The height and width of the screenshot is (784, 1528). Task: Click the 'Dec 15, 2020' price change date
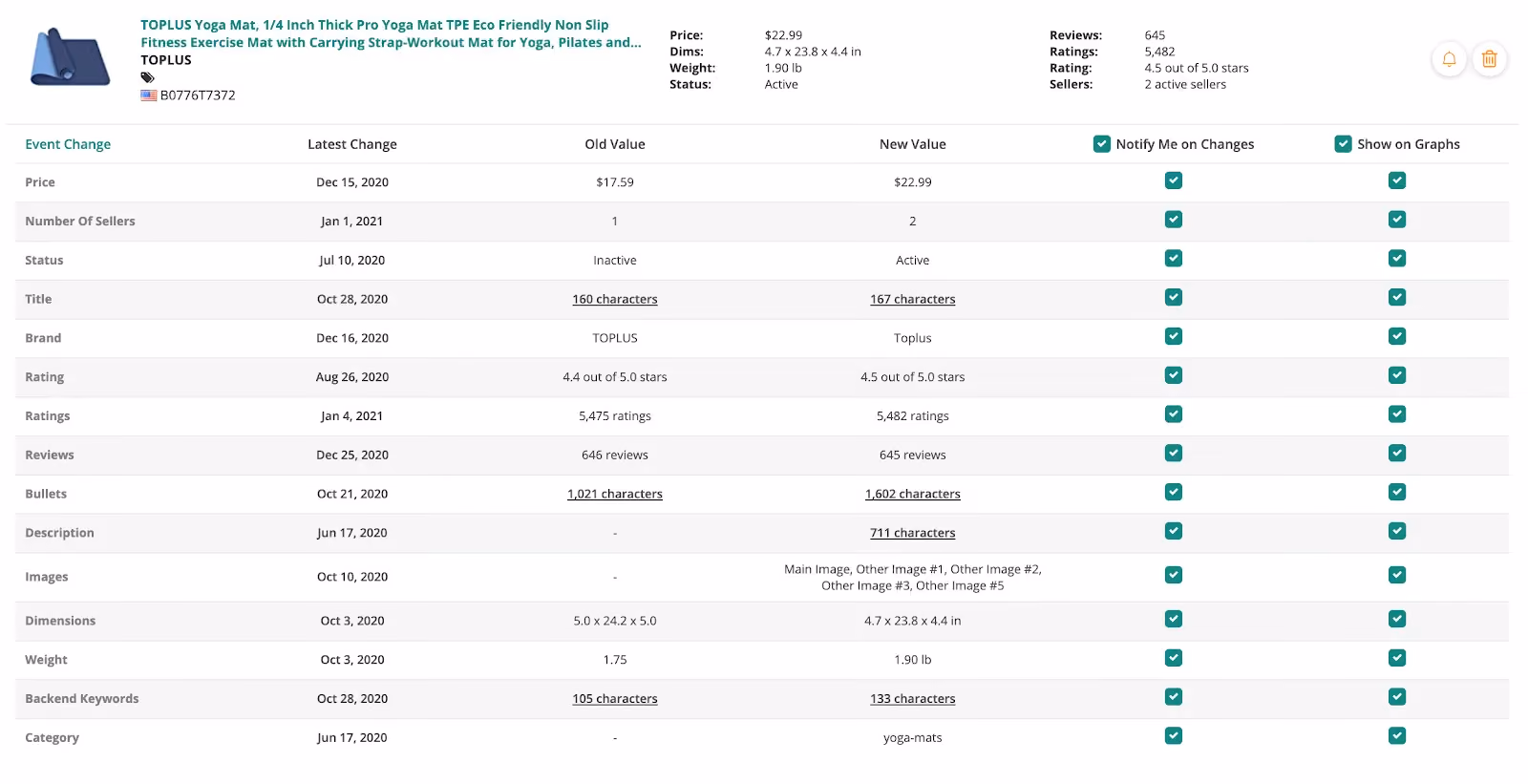point(352,182)
